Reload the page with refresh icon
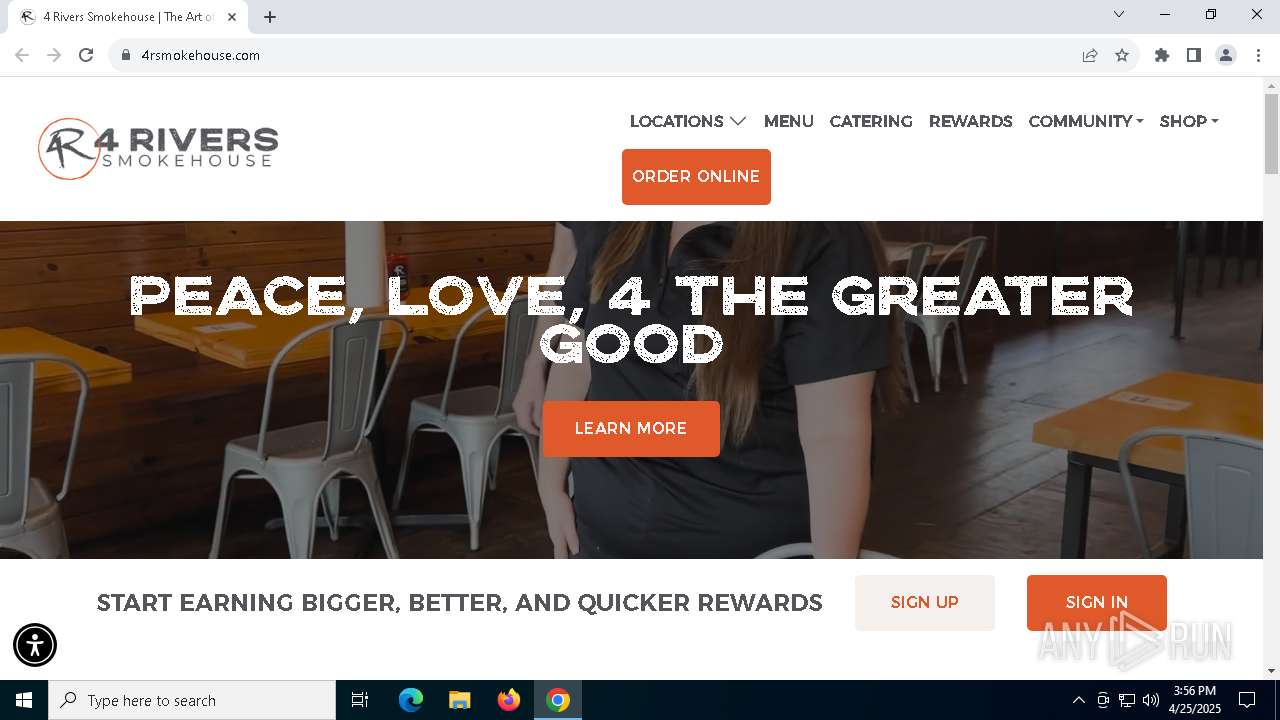Image resolution: width=1280 pixels, height=720 pixels. (x=86, y=55)
